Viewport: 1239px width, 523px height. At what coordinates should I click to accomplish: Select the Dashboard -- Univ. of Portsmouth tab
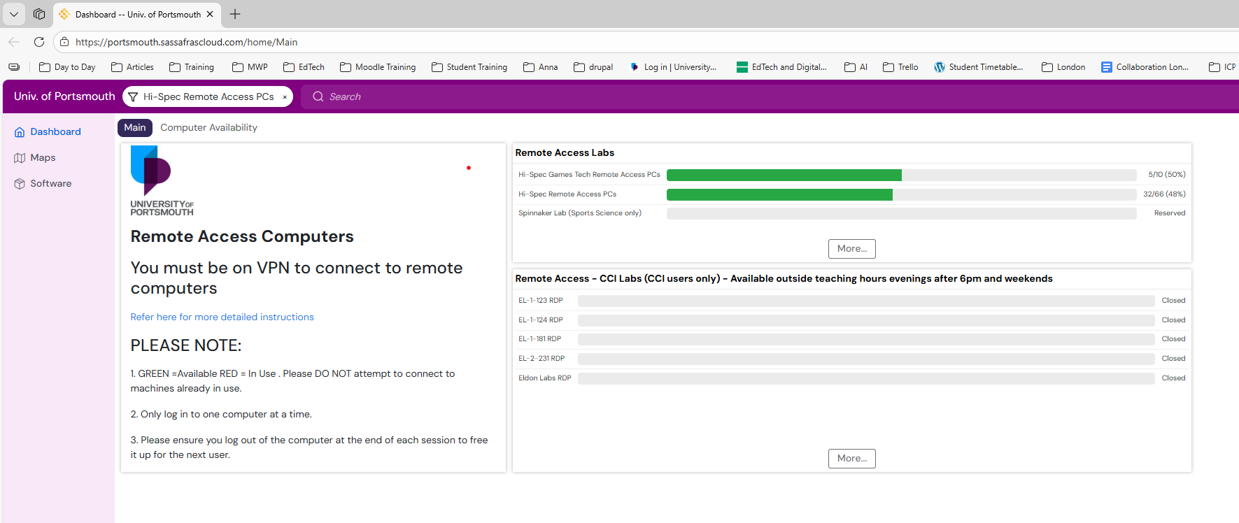click(138, 14)
